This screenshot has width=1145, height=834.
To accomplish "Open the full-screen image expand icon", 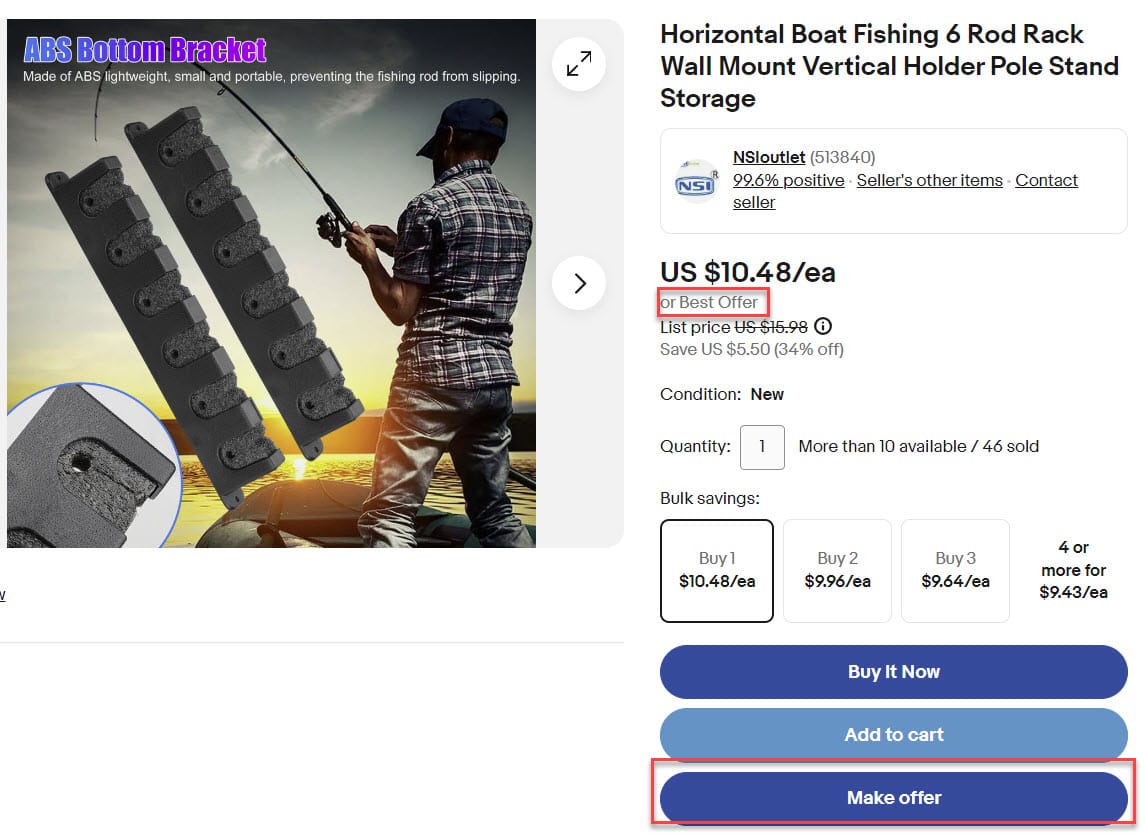I will tap(579, 64).
